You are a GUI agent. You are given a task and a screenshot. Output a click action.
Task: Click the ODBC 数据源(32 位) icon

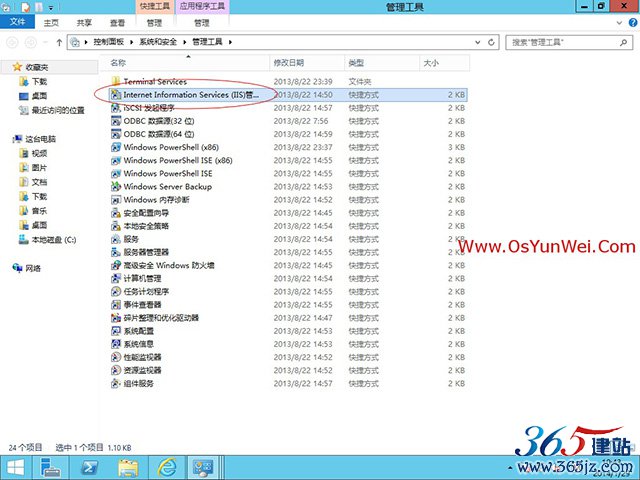[x=116, y=121]
